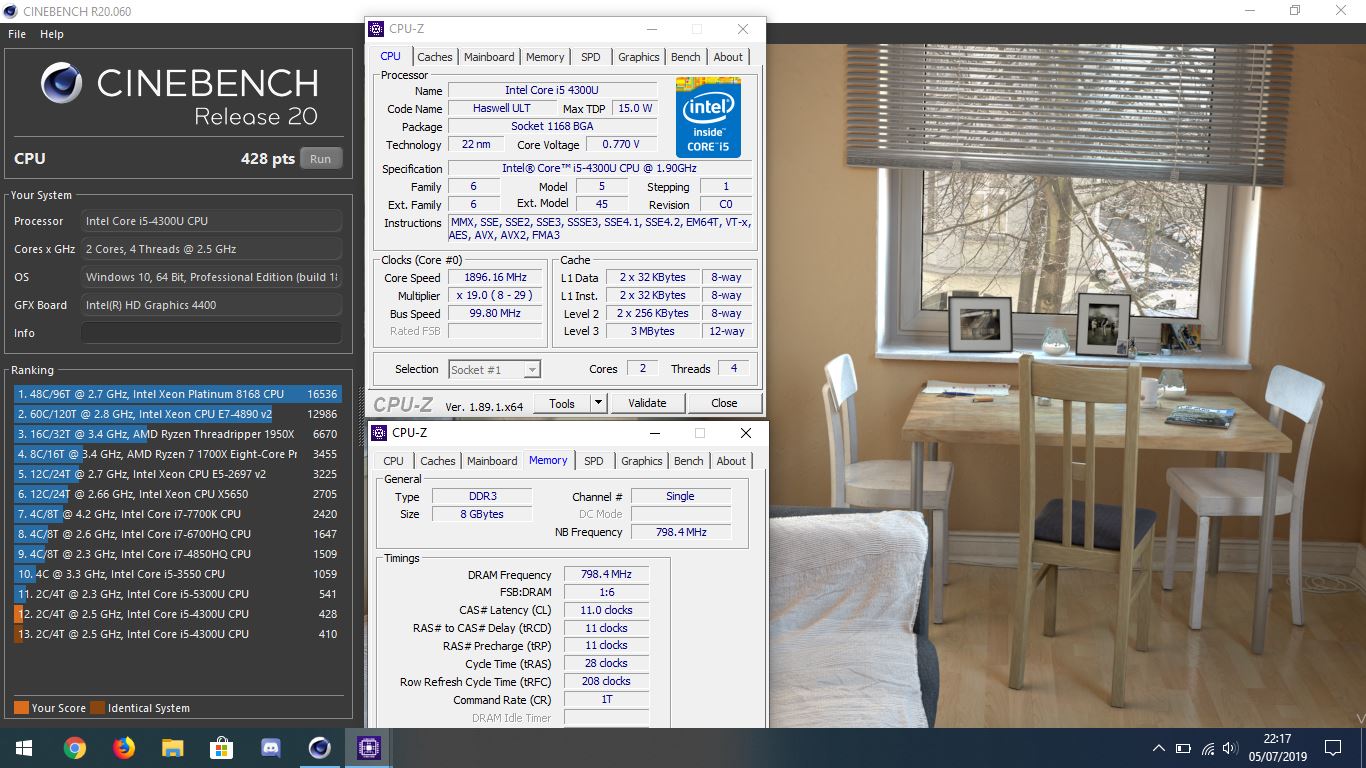The height and width of the screenshot is (768, 1366).
Task: Click the Identical System brown legend swatch
Action: point(97,708)
